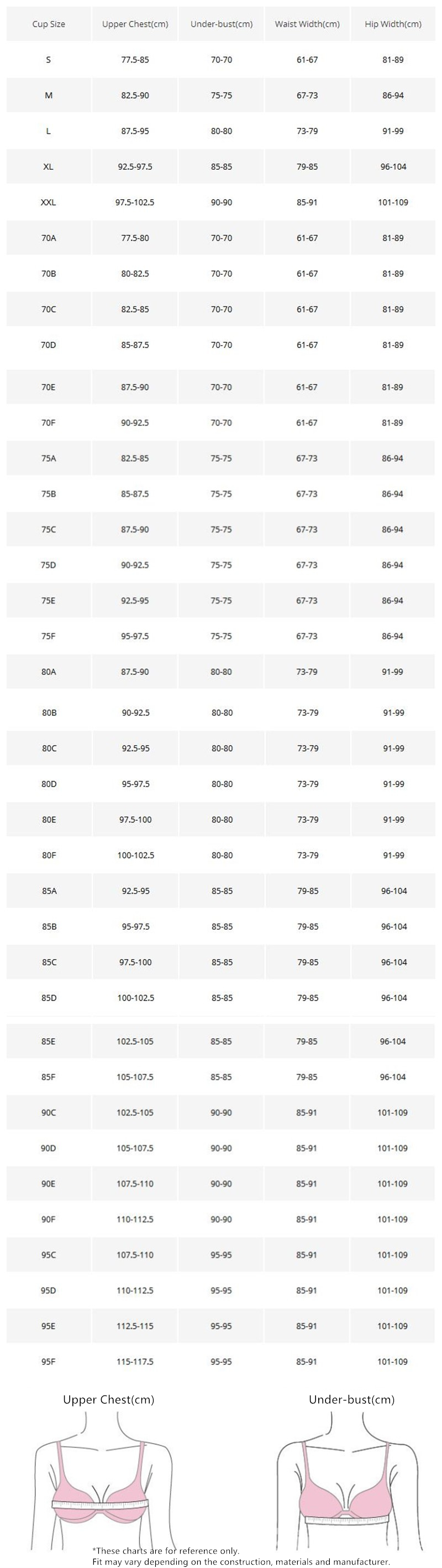Click the Upper Chest(cm) column header
Viewport: 442px width, 1568px height.
[135, 24]
